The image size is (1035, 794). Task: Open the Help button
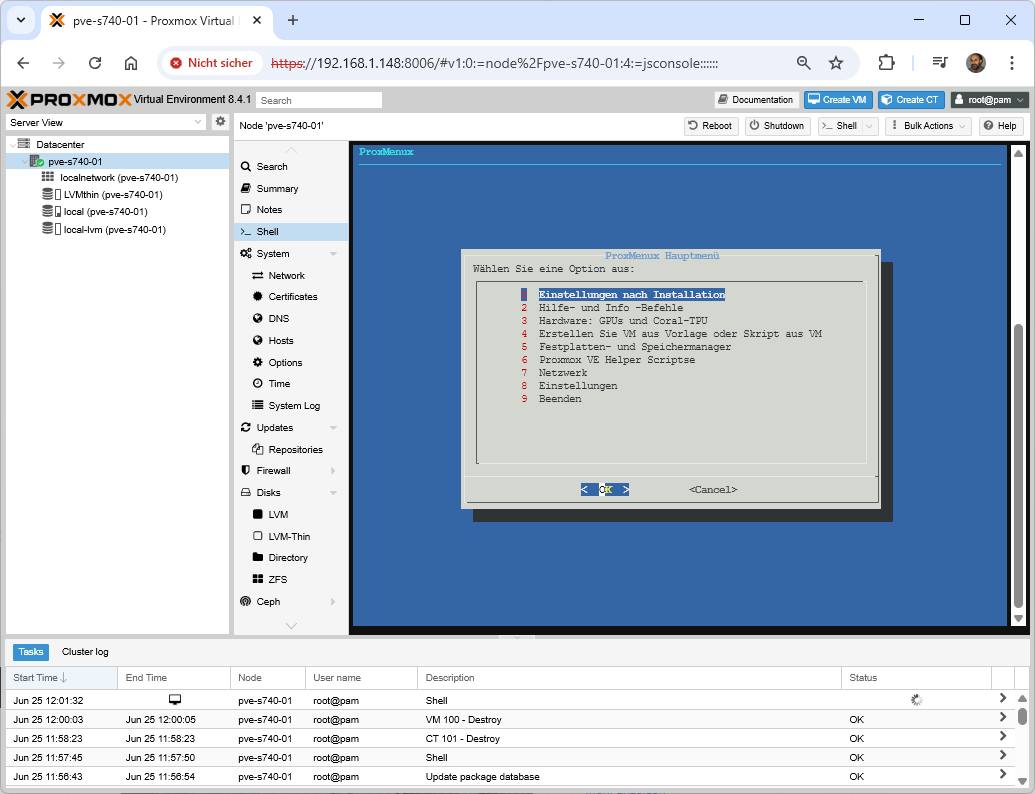tap(999, 126)
